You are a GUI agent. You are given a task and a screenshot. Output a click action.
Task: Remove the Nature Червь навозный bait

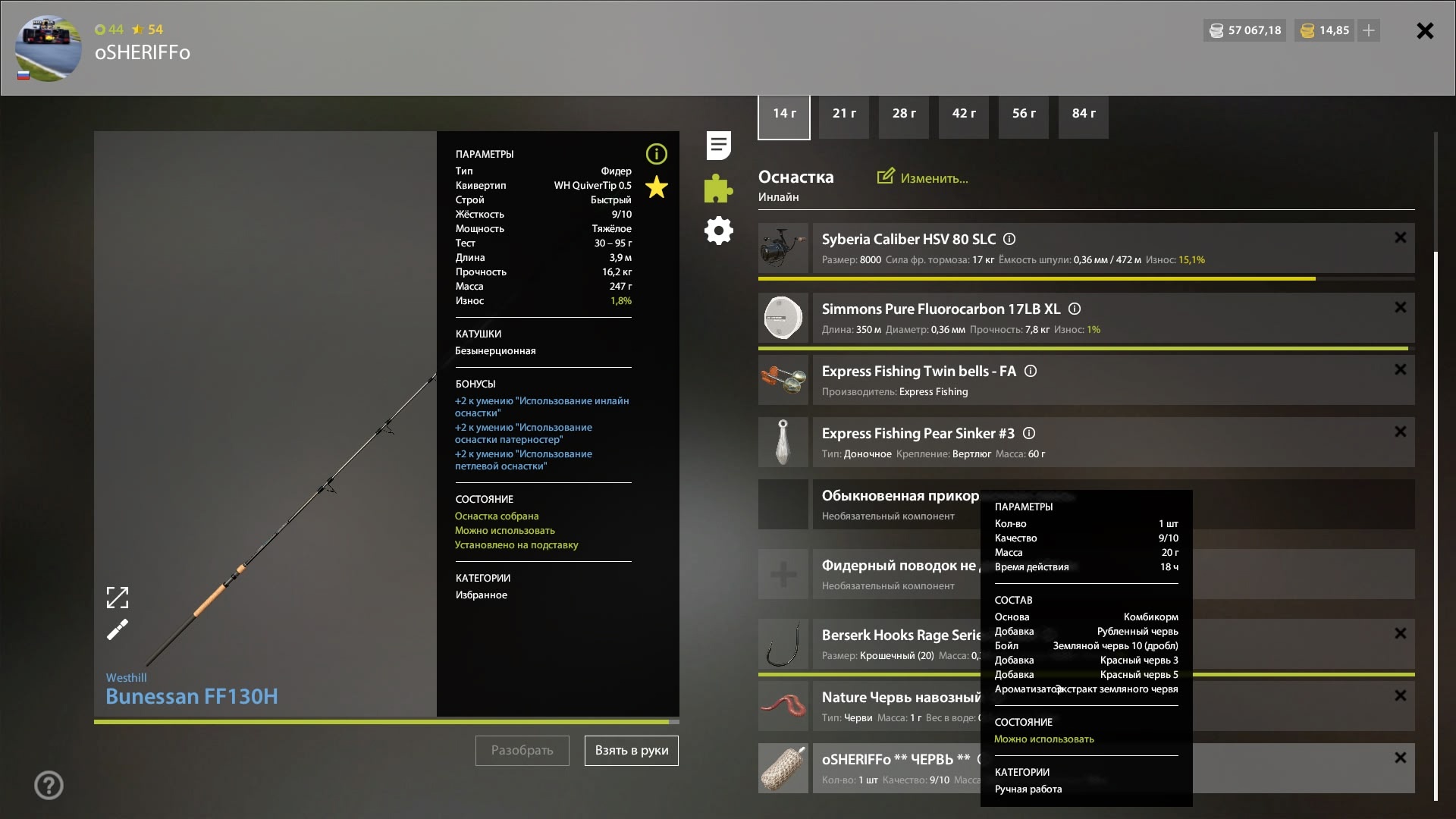(1400, 695)
